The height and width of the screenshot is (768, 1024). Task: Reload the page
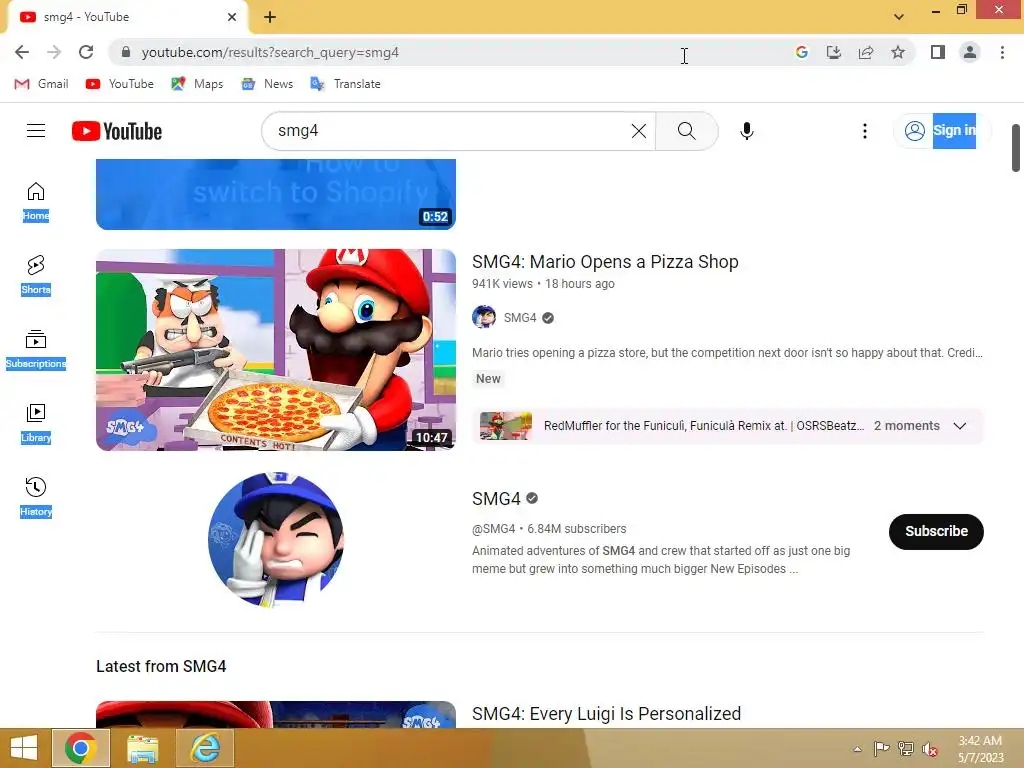[x=86, y=52]
